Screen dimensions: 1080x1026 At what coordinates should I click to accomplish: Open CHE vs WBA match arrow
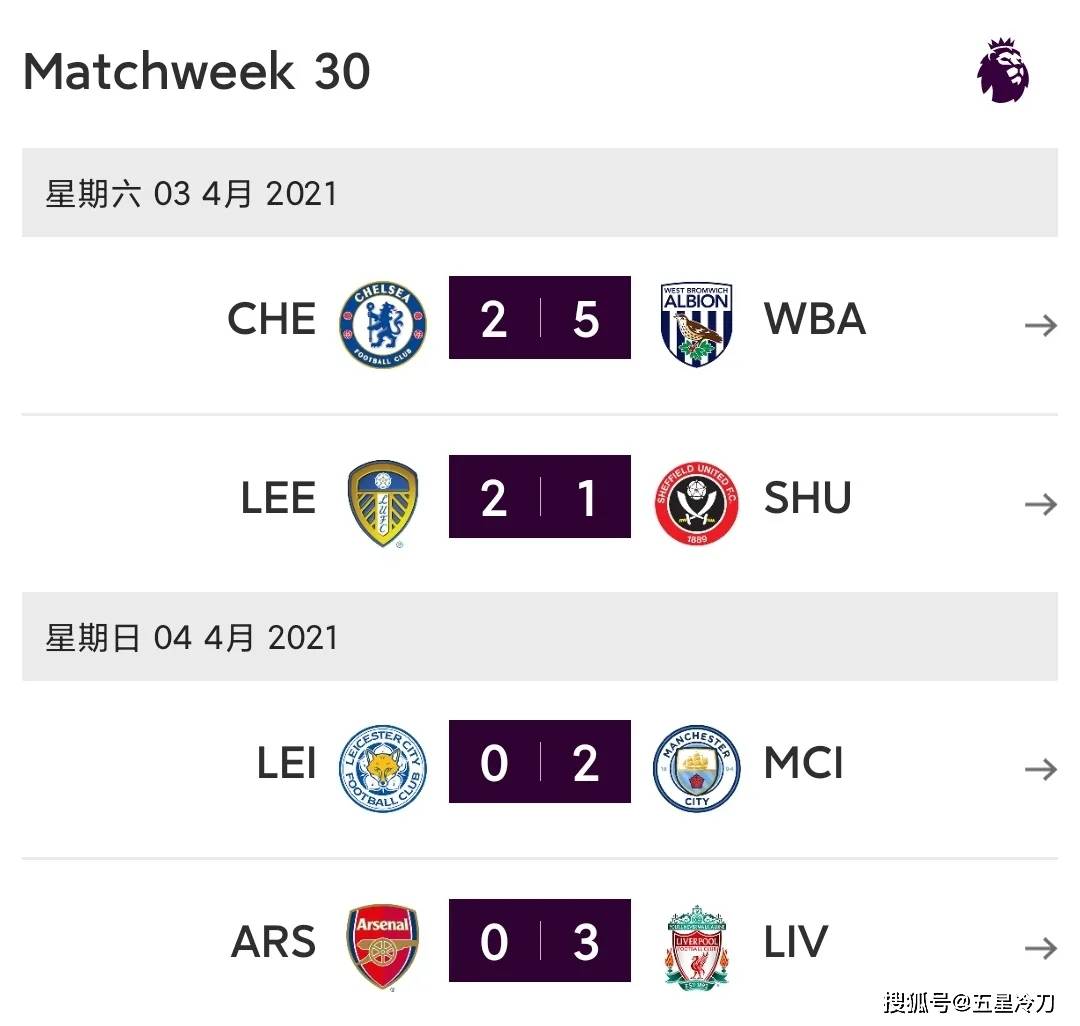pos(1041,324)
